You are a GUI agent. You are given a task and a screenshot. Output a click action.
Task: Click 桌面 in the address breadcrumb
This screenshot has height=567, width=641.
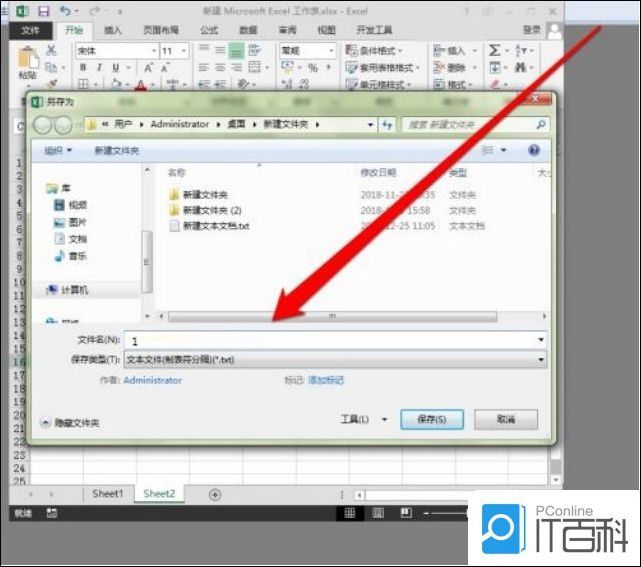coord(236,124)
